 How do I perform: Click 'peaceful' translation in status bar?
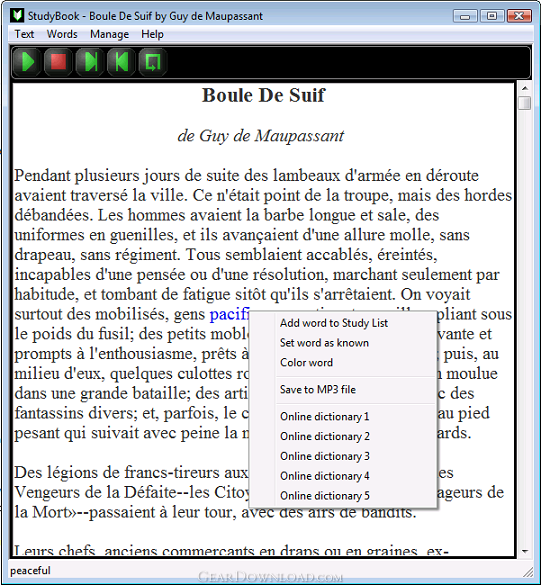(x=30, y=570)
